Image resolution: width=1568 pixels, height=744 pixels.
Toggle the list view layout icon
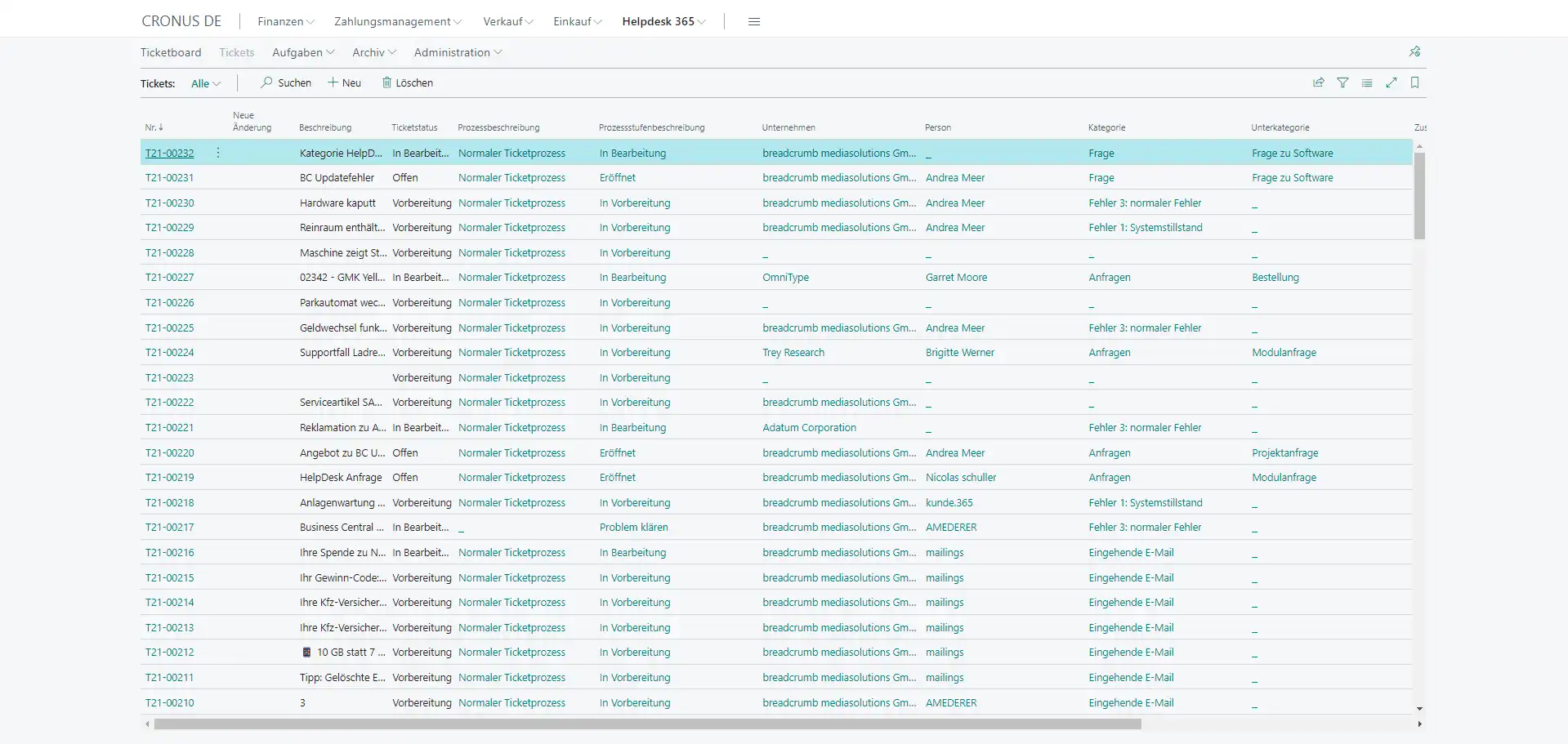click(1367, 82)
